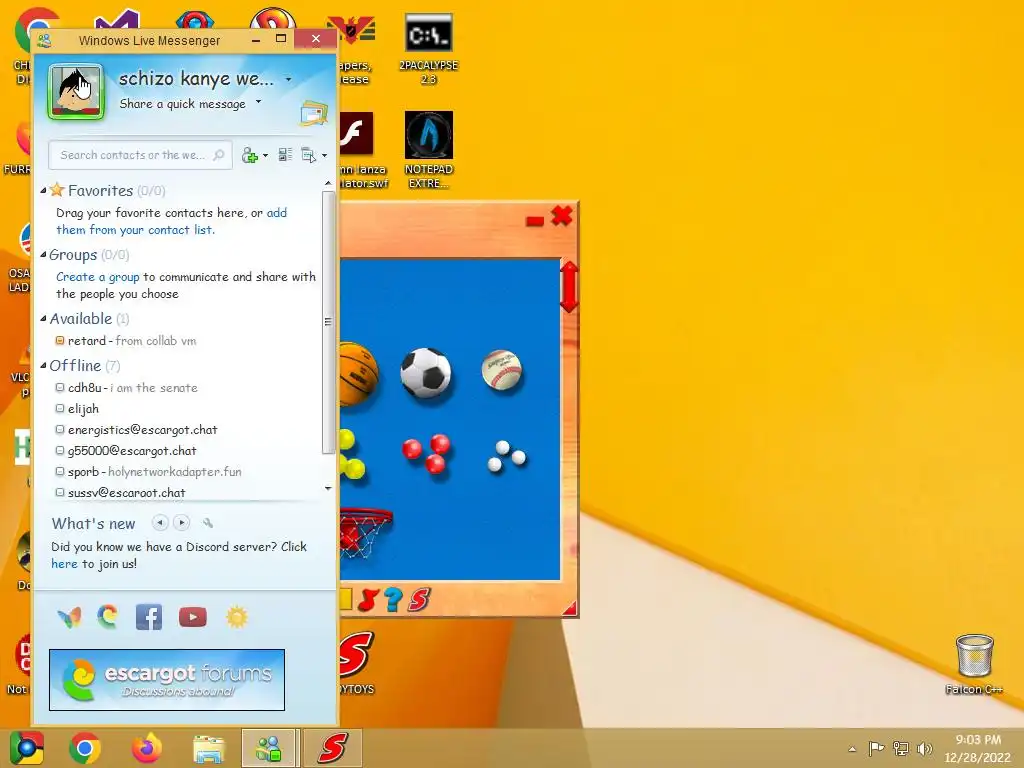1024x768 pixels.
Task: Collapse the Available section
Action: point(43,319)
